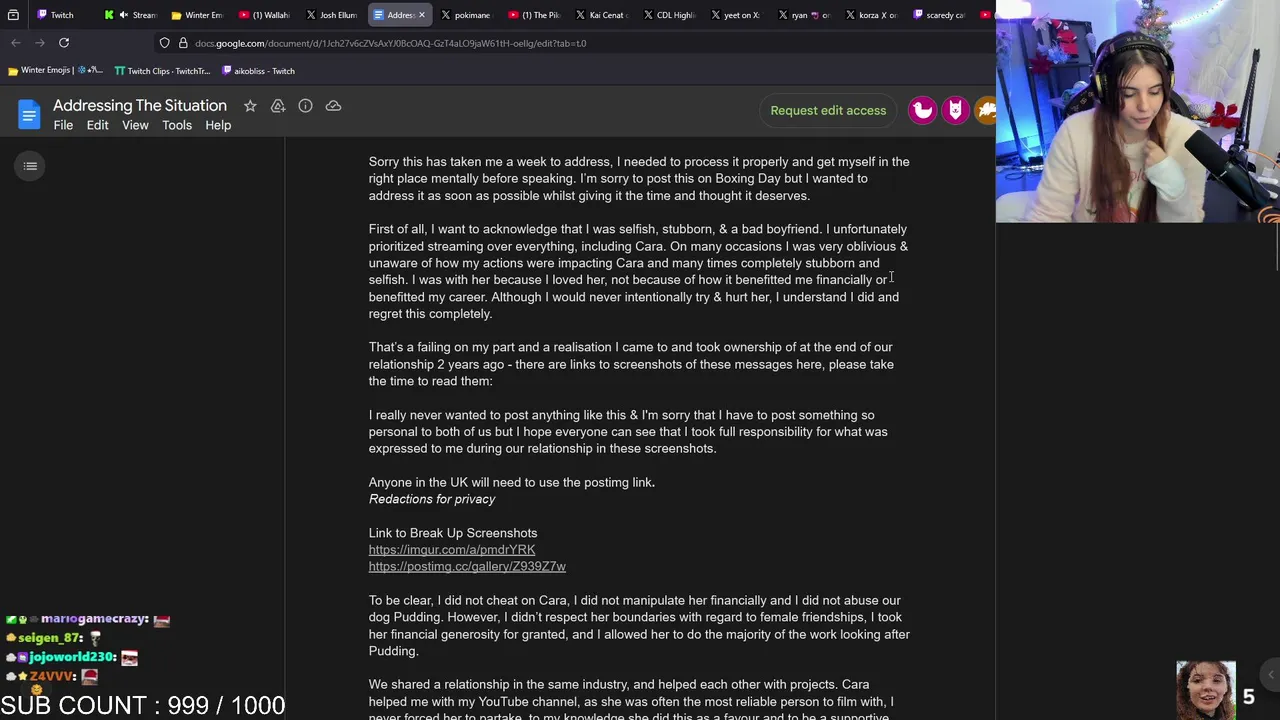The width and height of the screenshot is (1280, 720).
Task: Check the cloud document status icon
Action: 333,106
